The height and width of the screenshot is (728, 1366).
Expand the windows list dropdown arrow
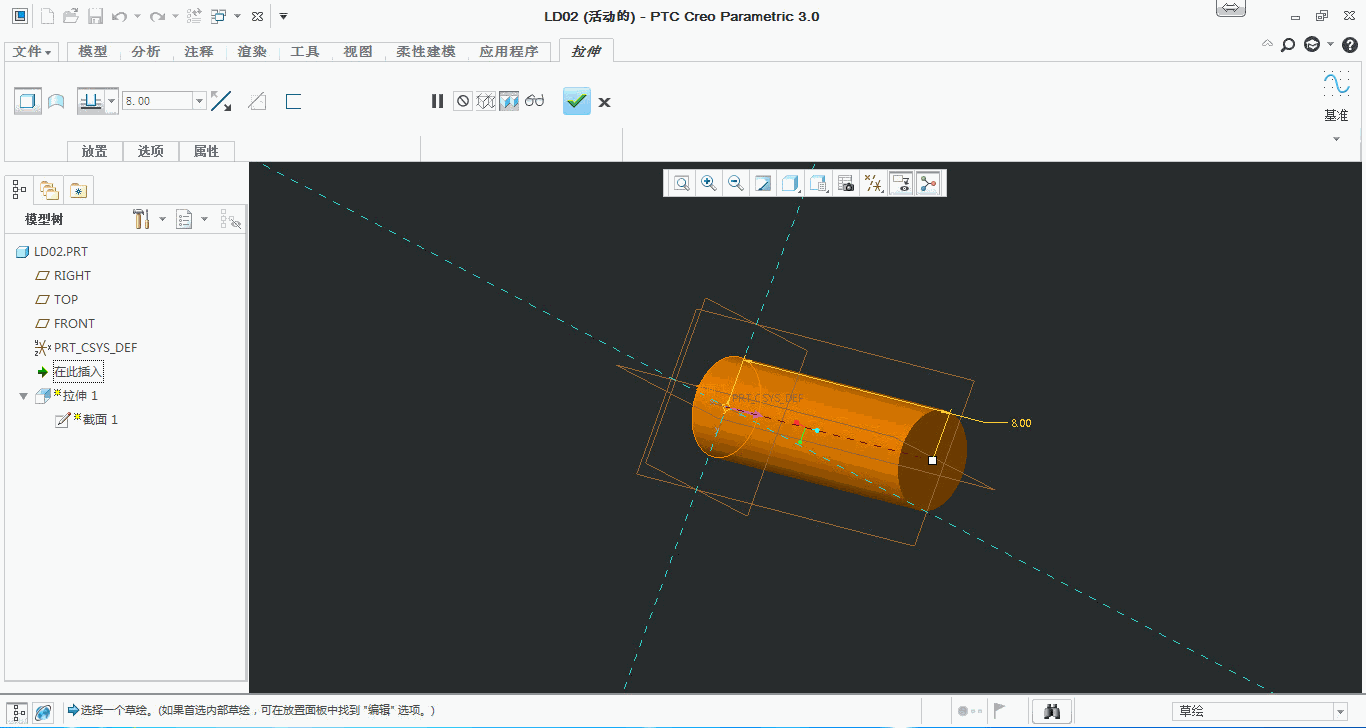[237, 17]
